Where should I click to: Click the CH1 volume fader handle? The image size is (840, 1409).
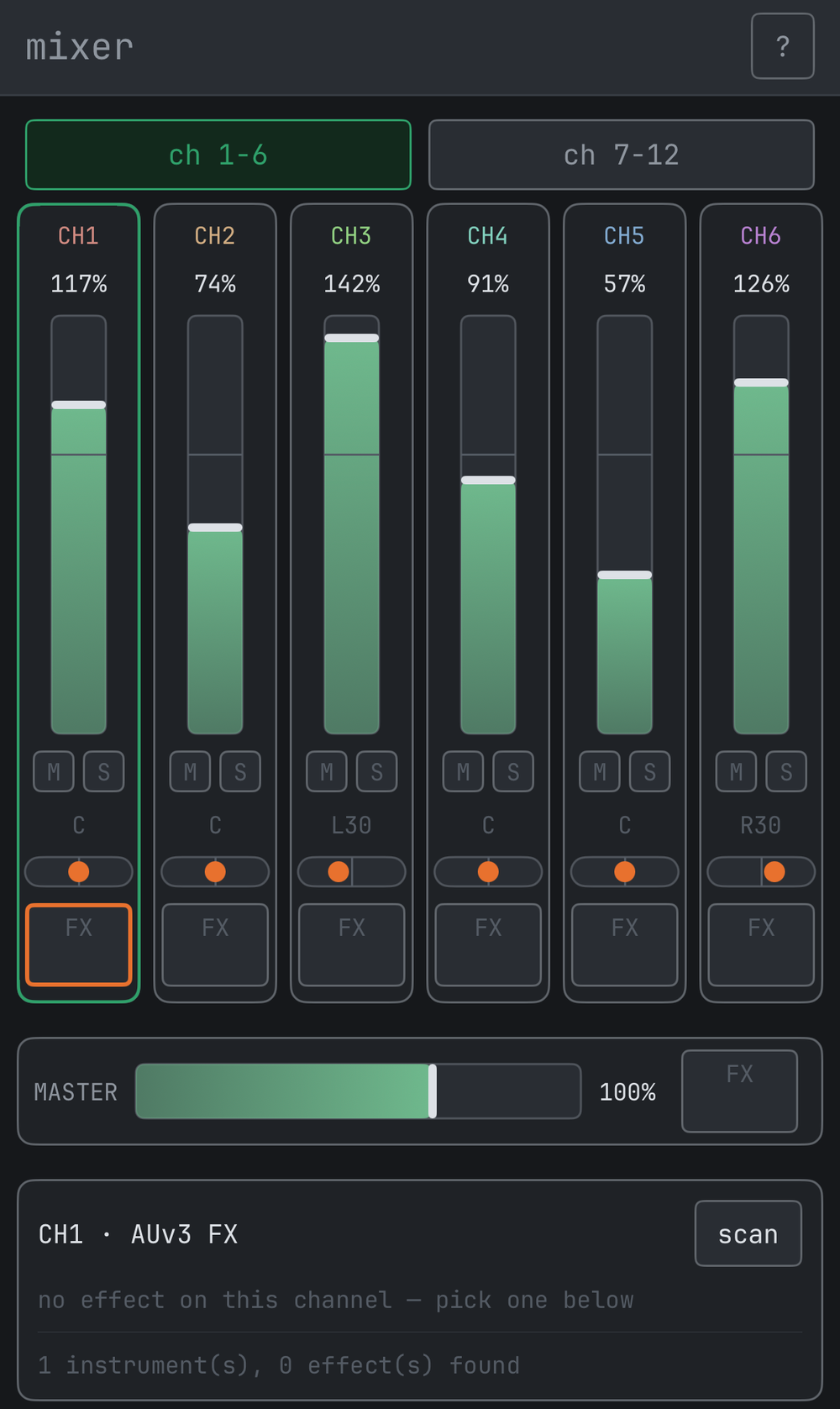point(79,405)
